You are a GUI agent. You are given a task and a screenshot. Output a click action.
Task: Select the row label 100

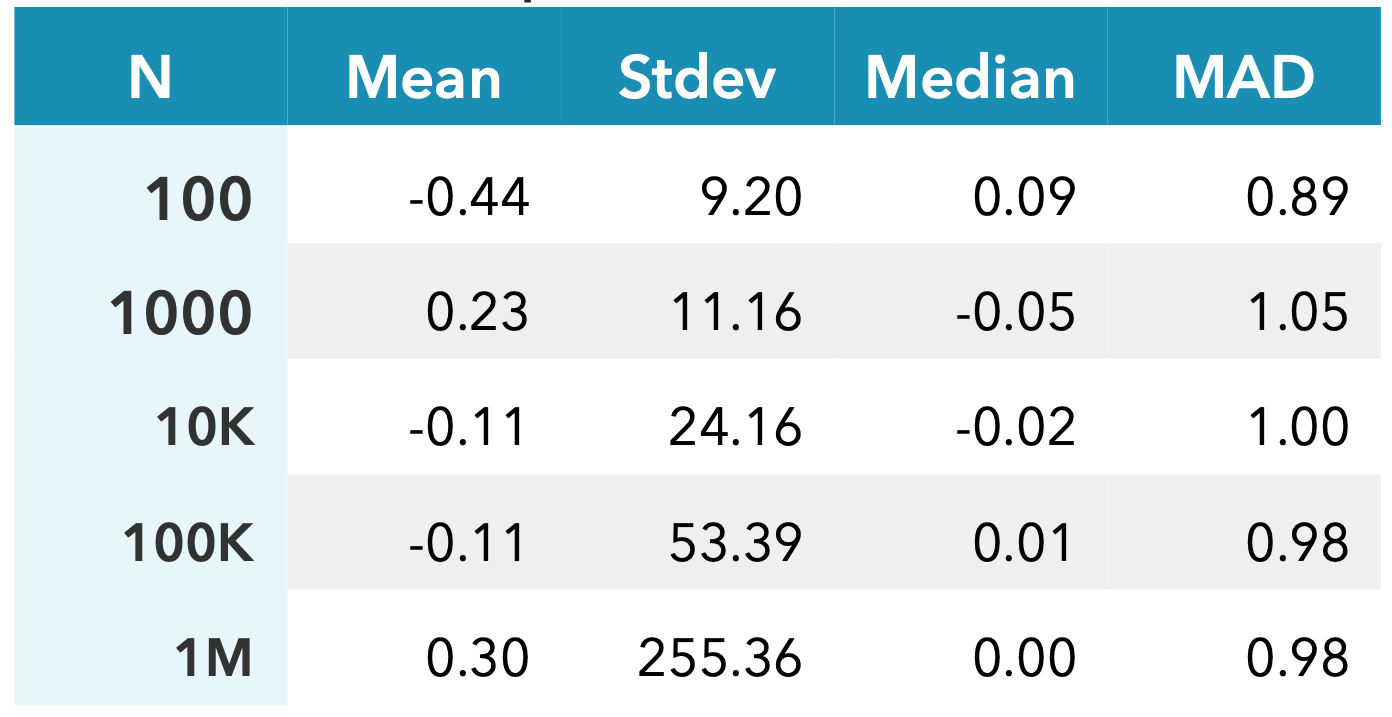click(199, 199)
